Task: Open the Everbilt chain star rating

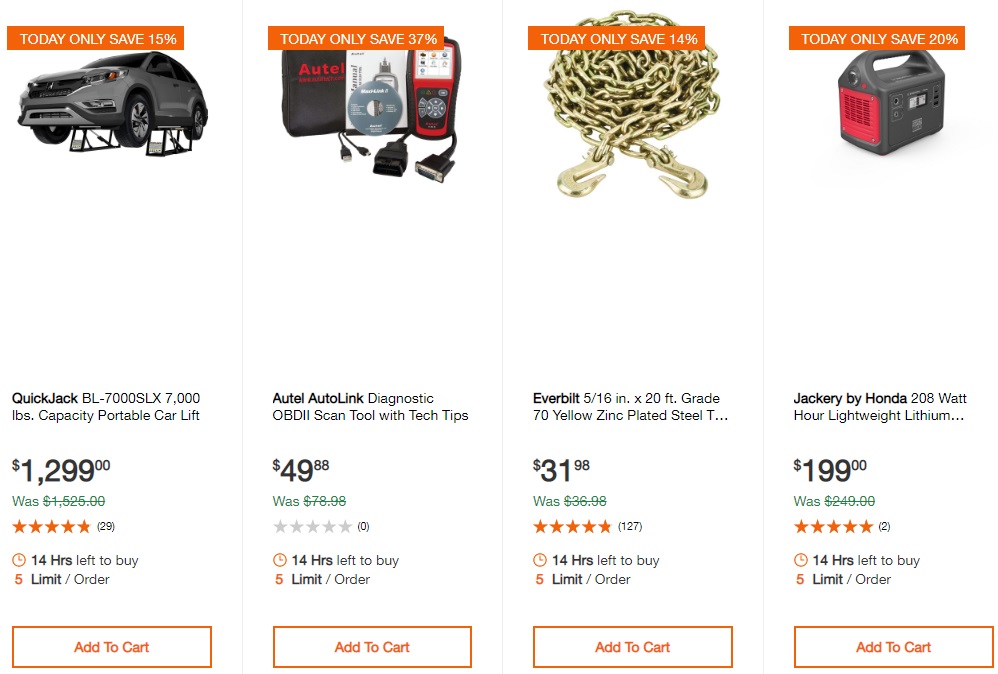Action: pyautogui.click(x=573, y=526)
